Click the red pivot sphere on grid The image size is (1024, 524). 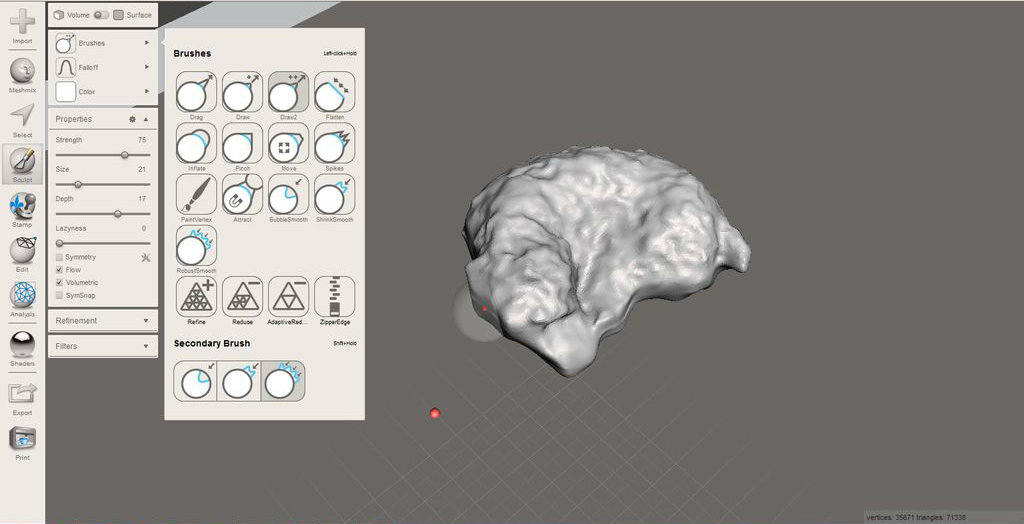(435, 414)
